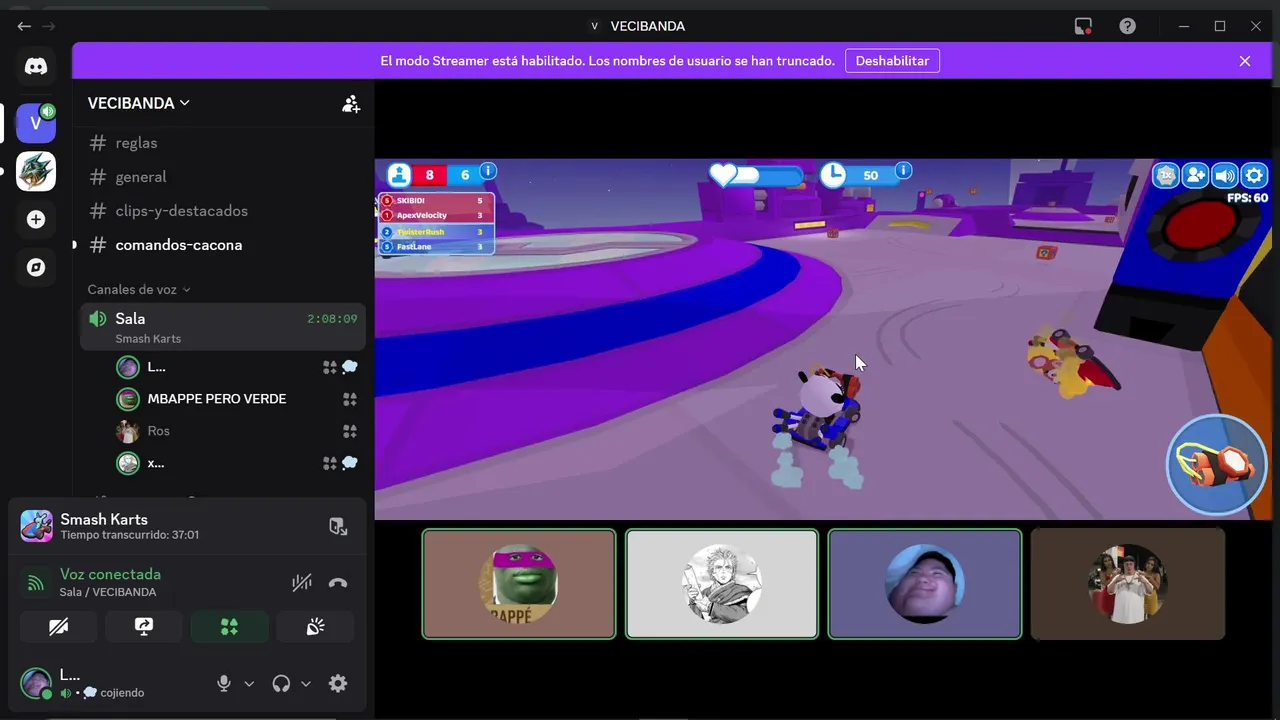Click the Smash Karts activity title
Screen dimensions: 1280x720
pyautogui.click(x=104, y=519)
